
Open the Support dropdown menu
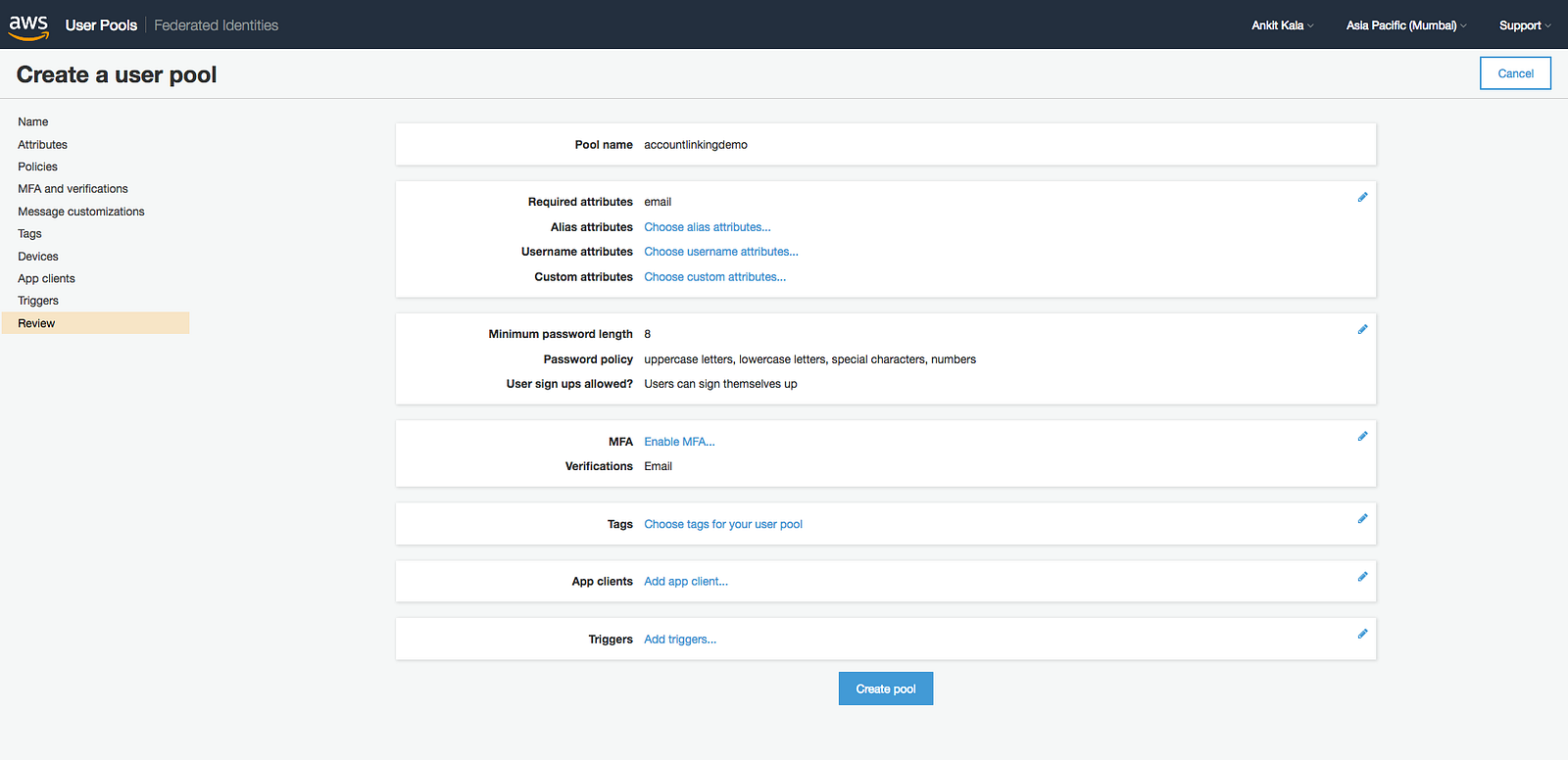pyautogui.click(x=1524, y=25)
